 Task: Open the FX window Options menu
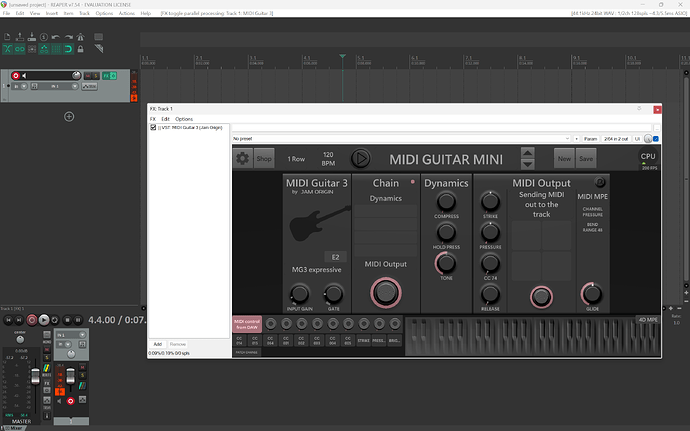pyautogui.click(x=184, y=118)
